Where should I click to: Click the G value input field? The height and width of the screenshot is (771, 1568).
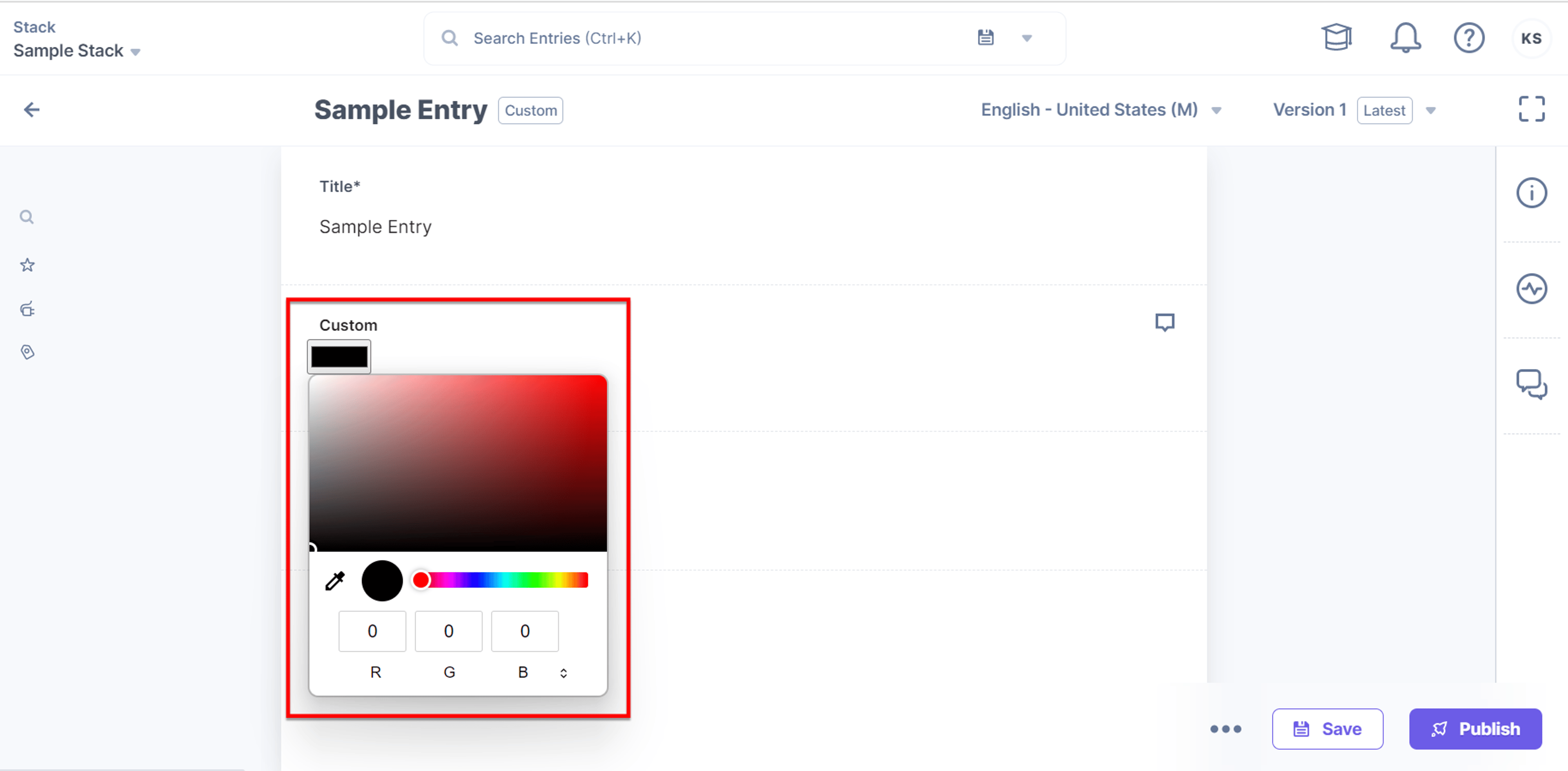[x=449, y=631]
